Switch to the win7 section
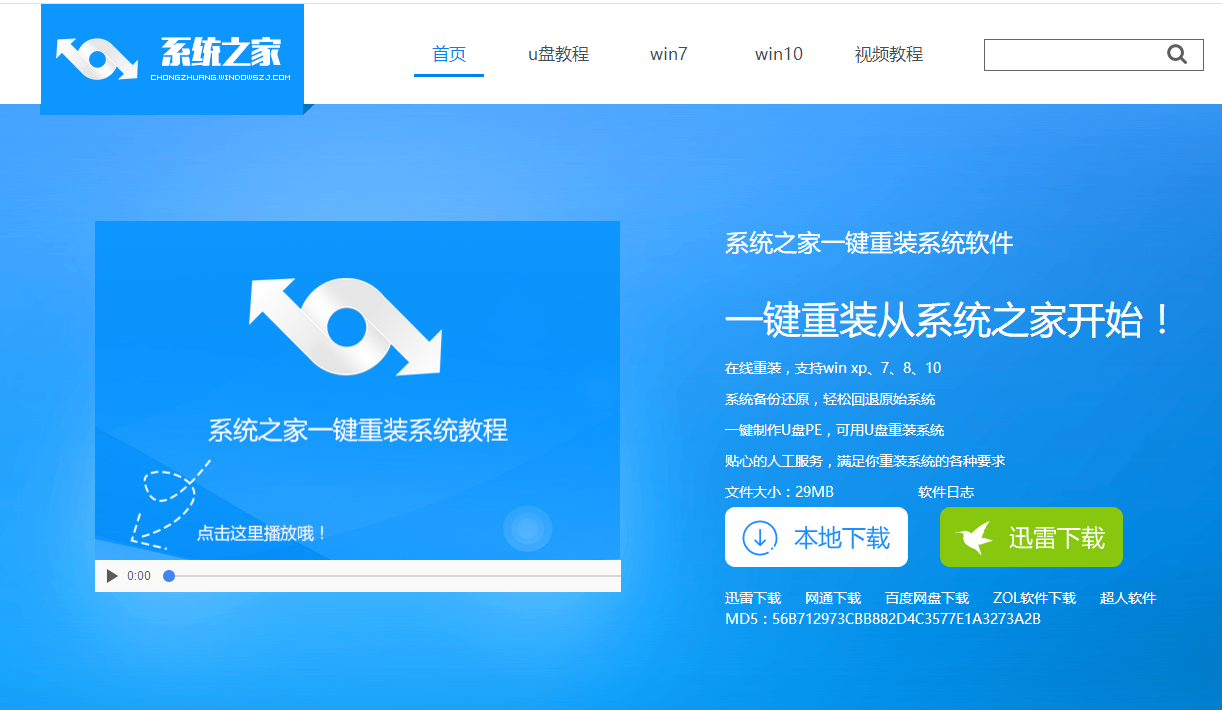Screen dimensions: 1222x710 [668, 55]
